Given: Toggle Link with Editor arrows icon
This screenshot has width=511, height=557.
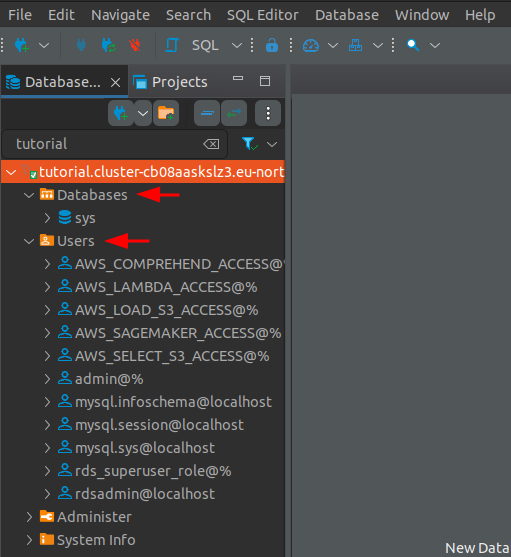Looking at the screenshot, I should (234, 113).
